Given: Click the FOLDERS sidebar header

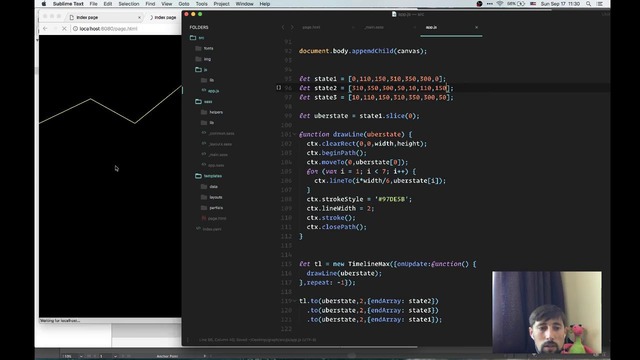Looking at the screenshot, I should (x=199, y=27).
